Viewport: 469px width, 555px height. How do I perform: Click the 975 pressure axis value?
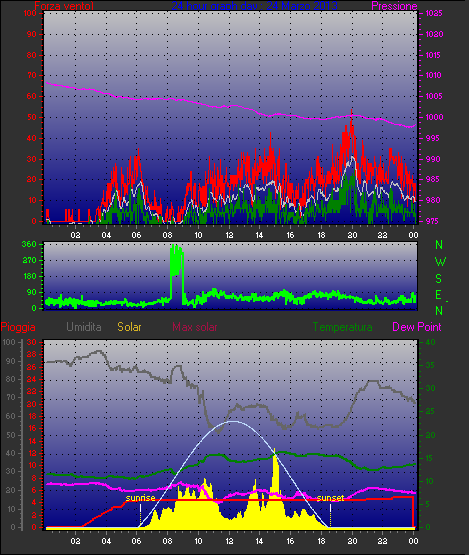tap(433, 221)
